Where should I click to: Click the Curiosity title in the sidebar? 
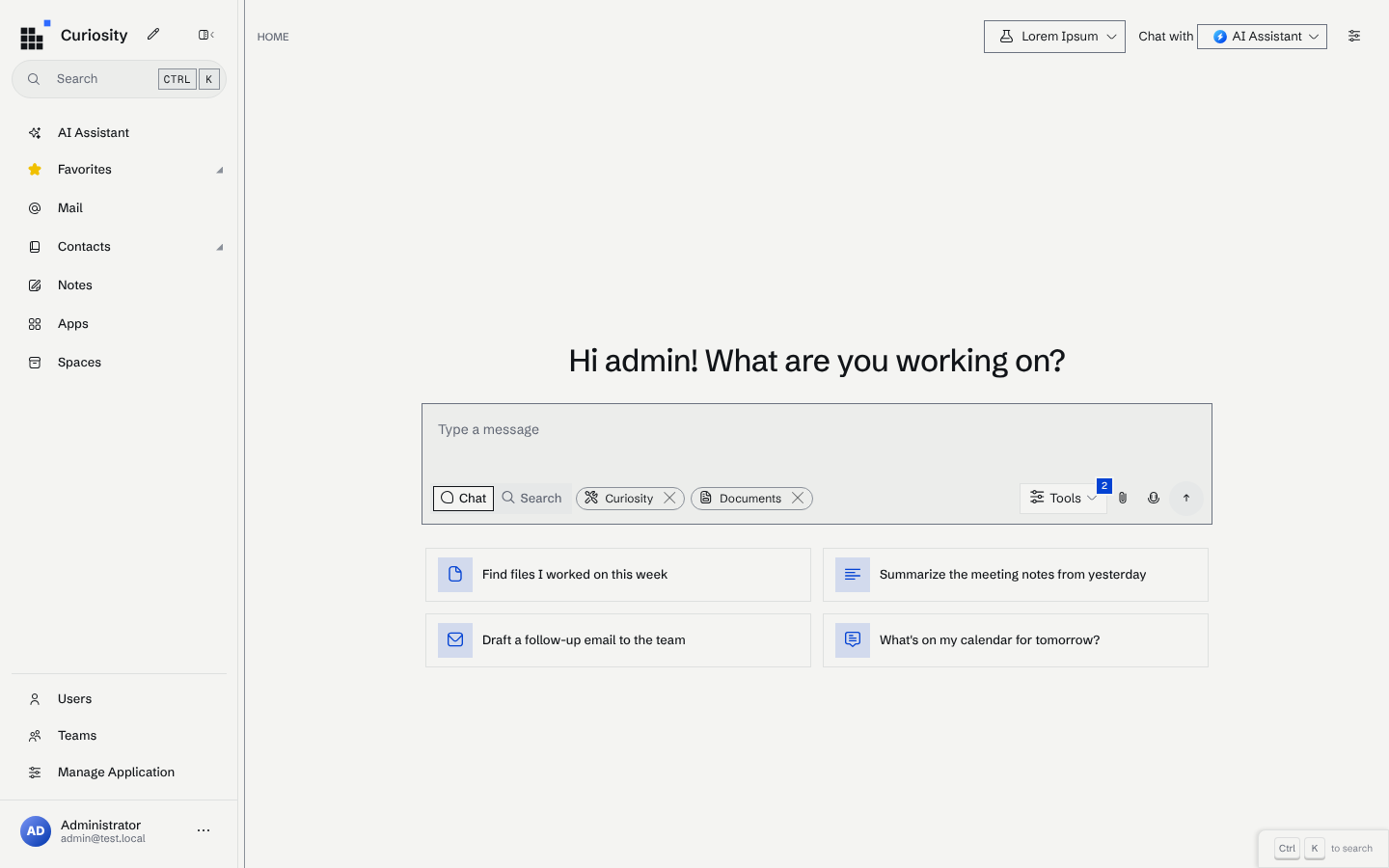click(94, 36)
